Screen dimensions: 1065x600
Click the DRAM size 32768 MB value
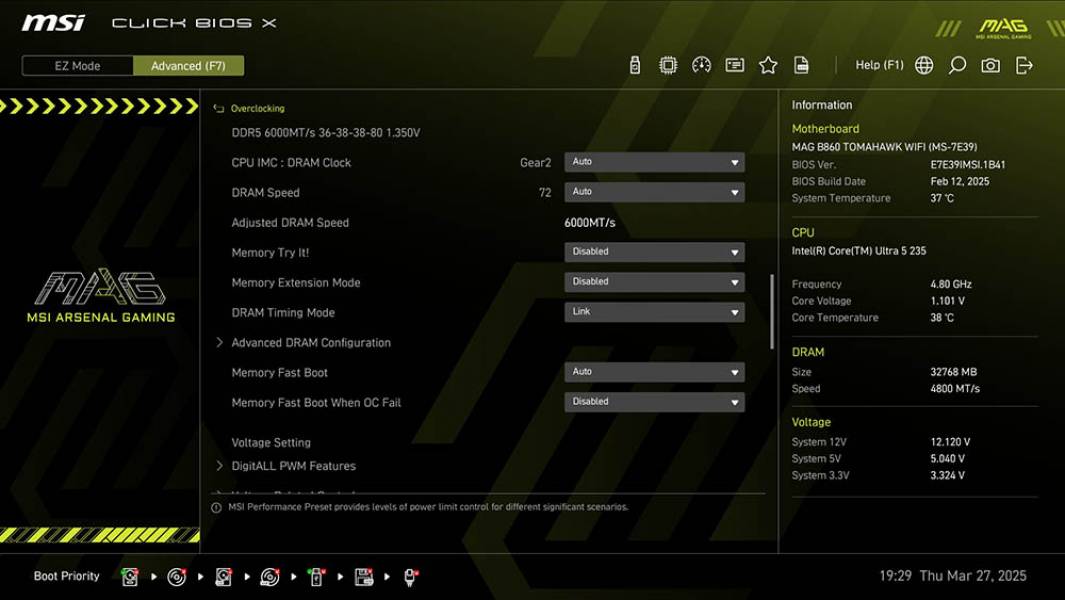coord(954,372)
